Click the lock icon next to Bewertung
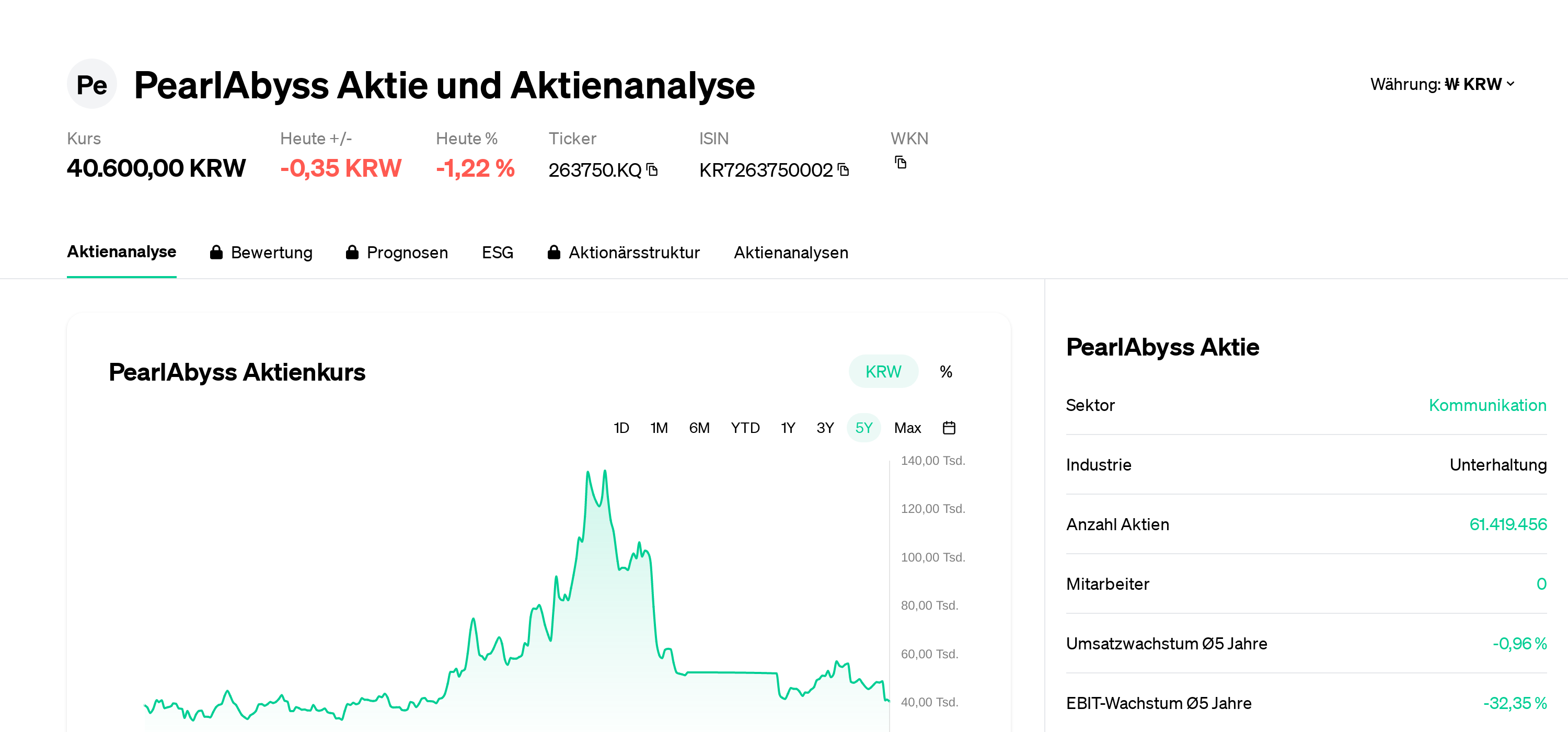Screen dimensions: 1568x732 (x=217, y=252)
